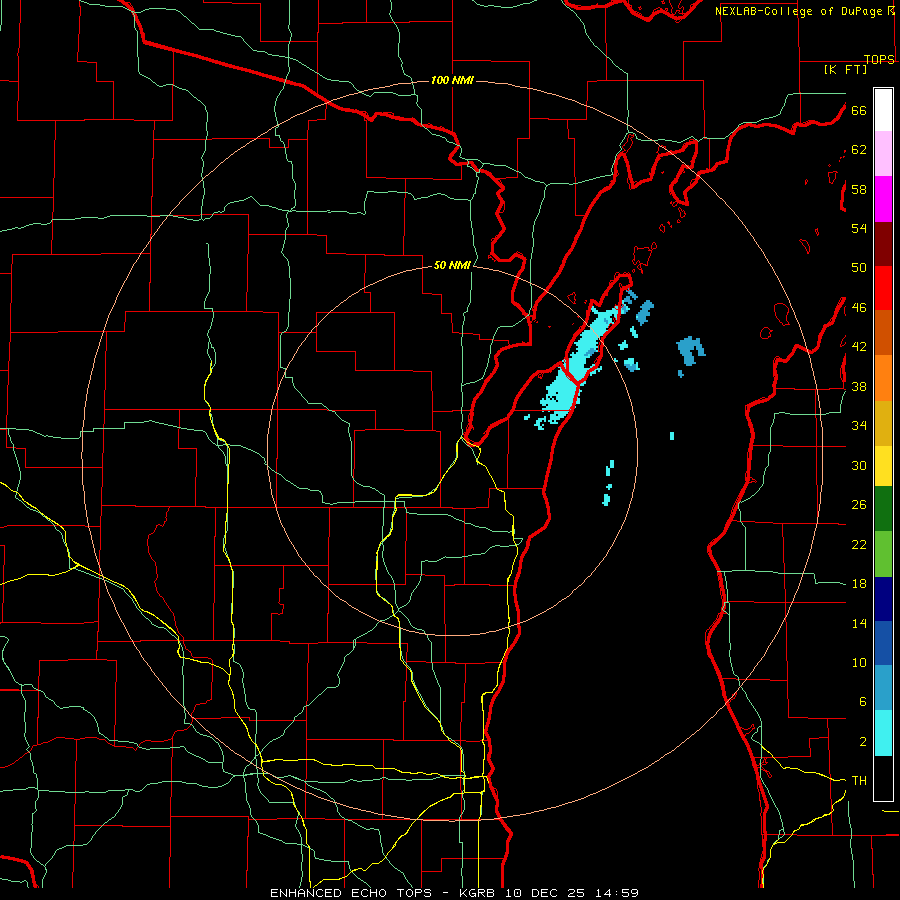Click the bright red legend swatch
This screenshot has width=900, height=900.
(x=883, y=288)
